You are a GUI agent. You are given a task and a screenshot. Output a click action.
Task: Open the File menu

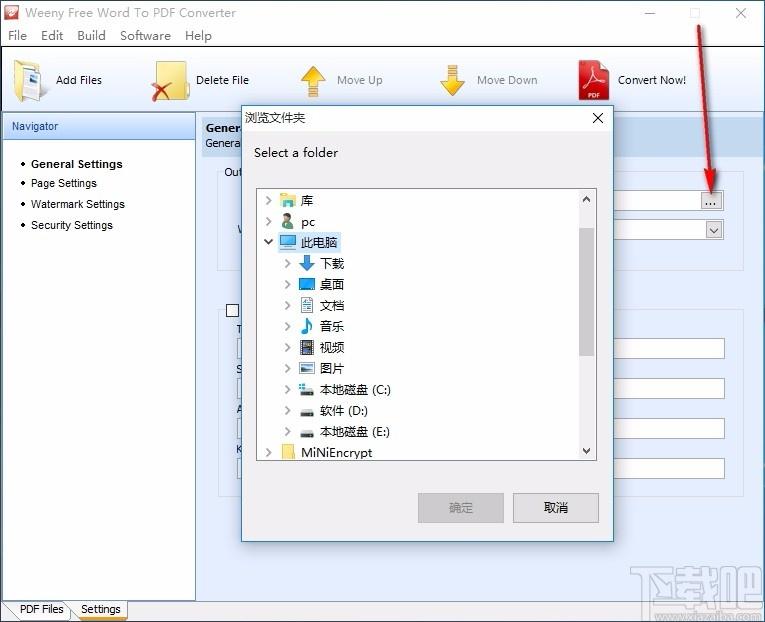point(18,36)
